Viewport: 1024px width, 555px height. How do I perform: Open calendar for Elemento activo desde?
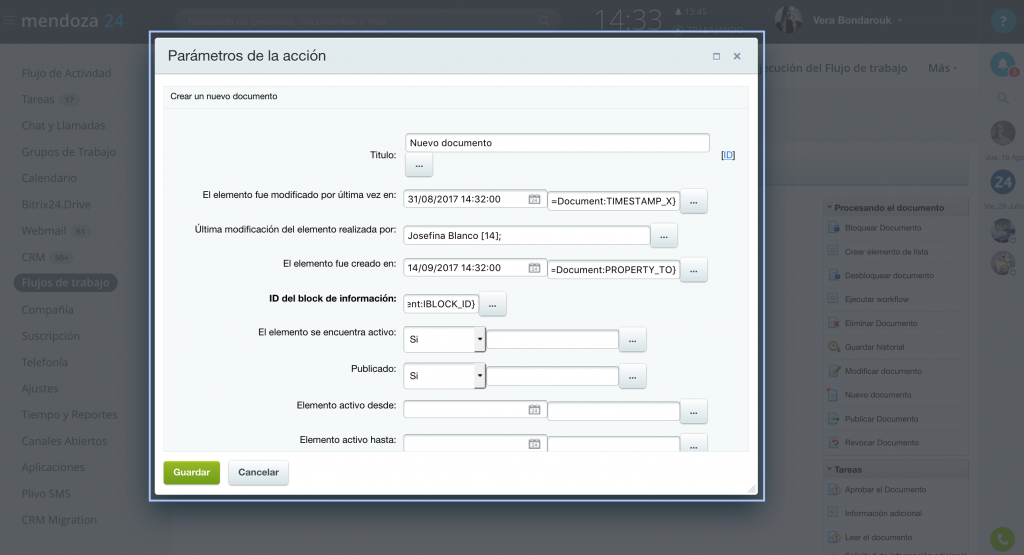point(534,409)
